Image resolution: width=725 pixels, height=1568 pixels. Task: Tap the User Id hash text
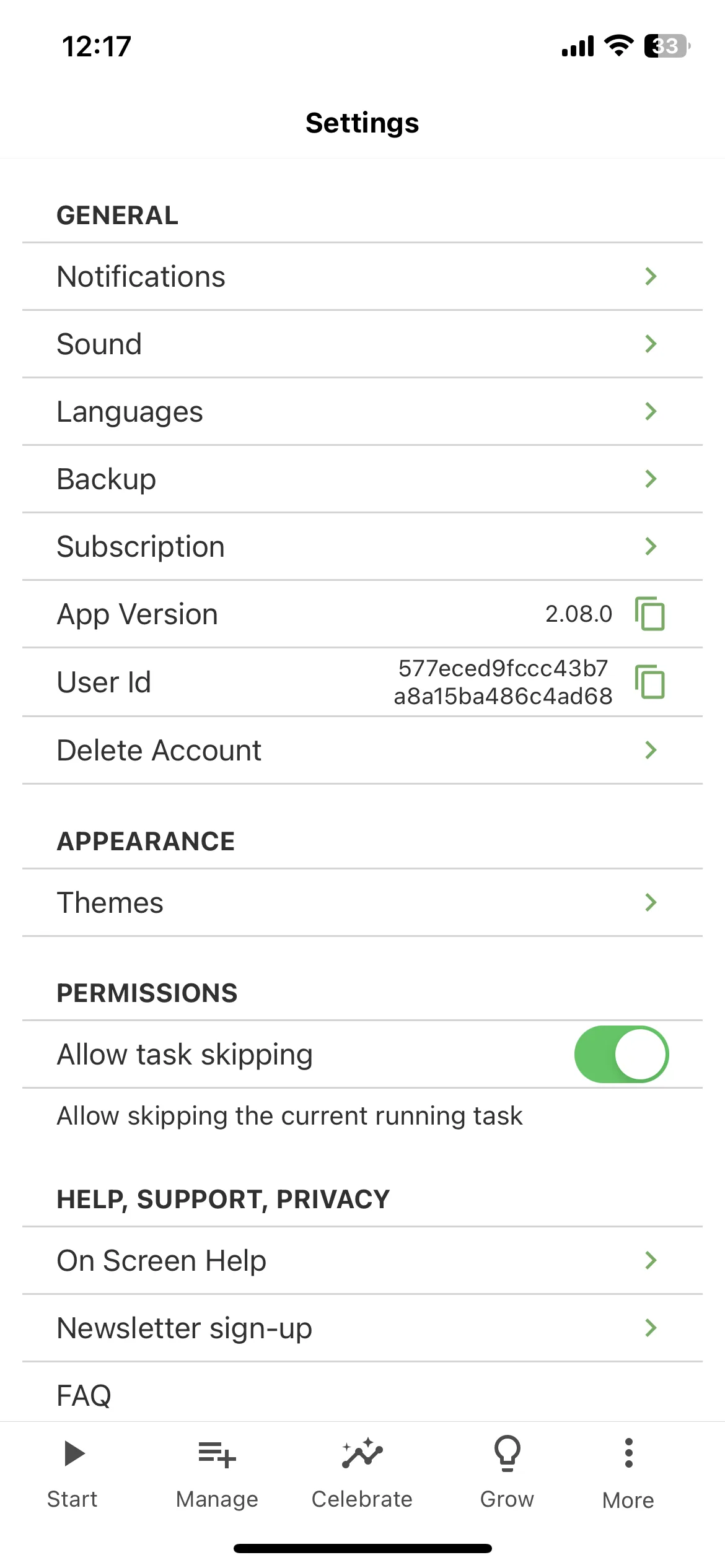(x=503, y=682)
